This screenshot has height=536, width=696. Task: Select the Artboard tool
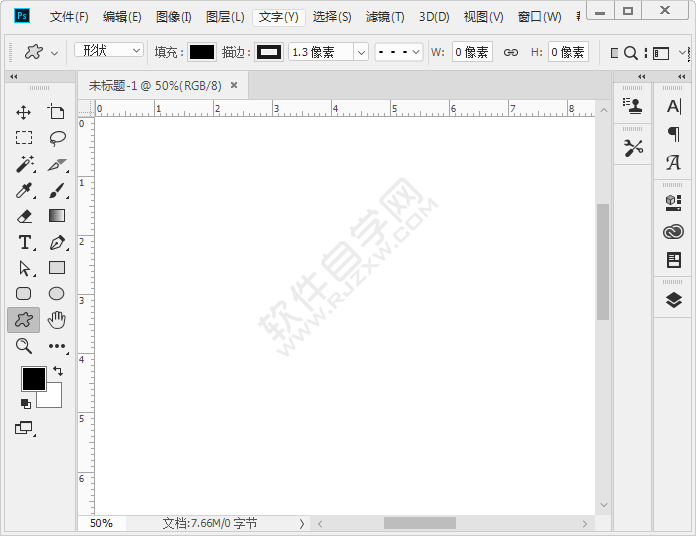pos(56,112)
